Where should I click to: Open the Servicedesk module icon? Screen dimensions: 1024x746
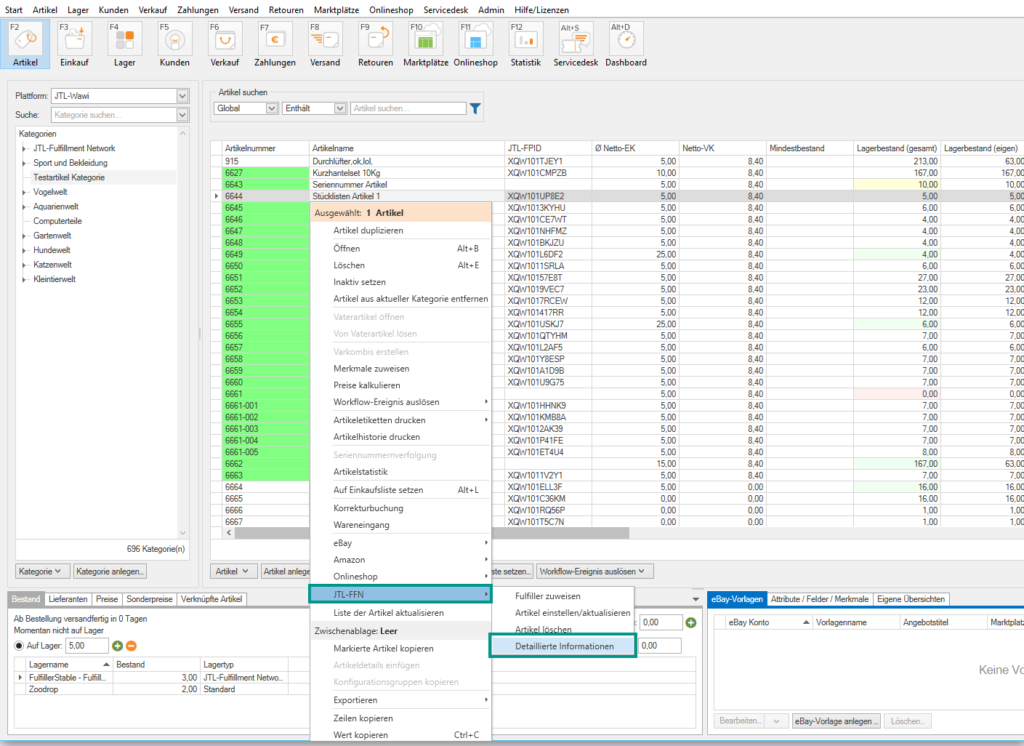coord(575,42)
